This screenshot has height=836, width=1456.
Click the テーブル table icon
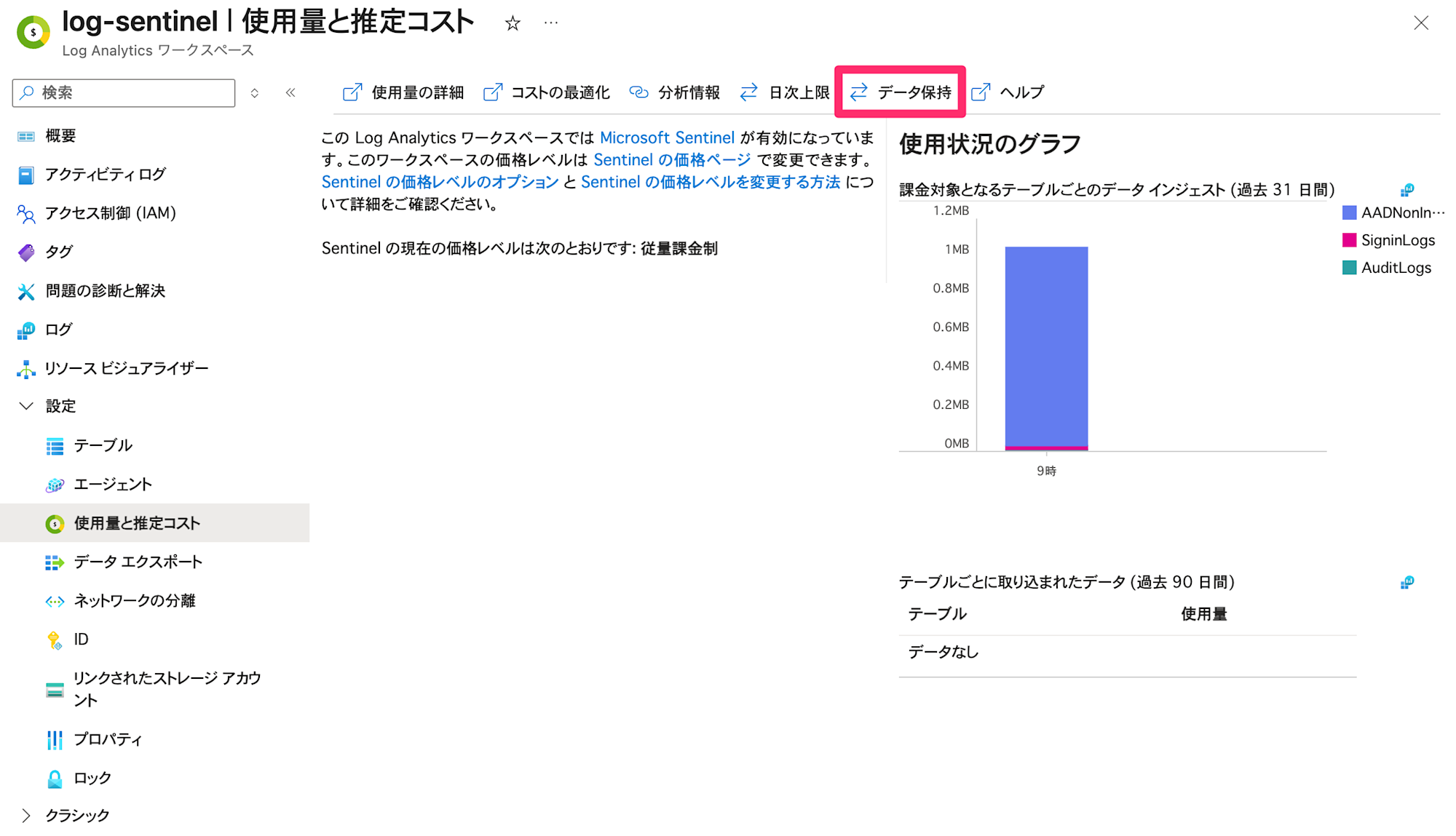(55, 446)
